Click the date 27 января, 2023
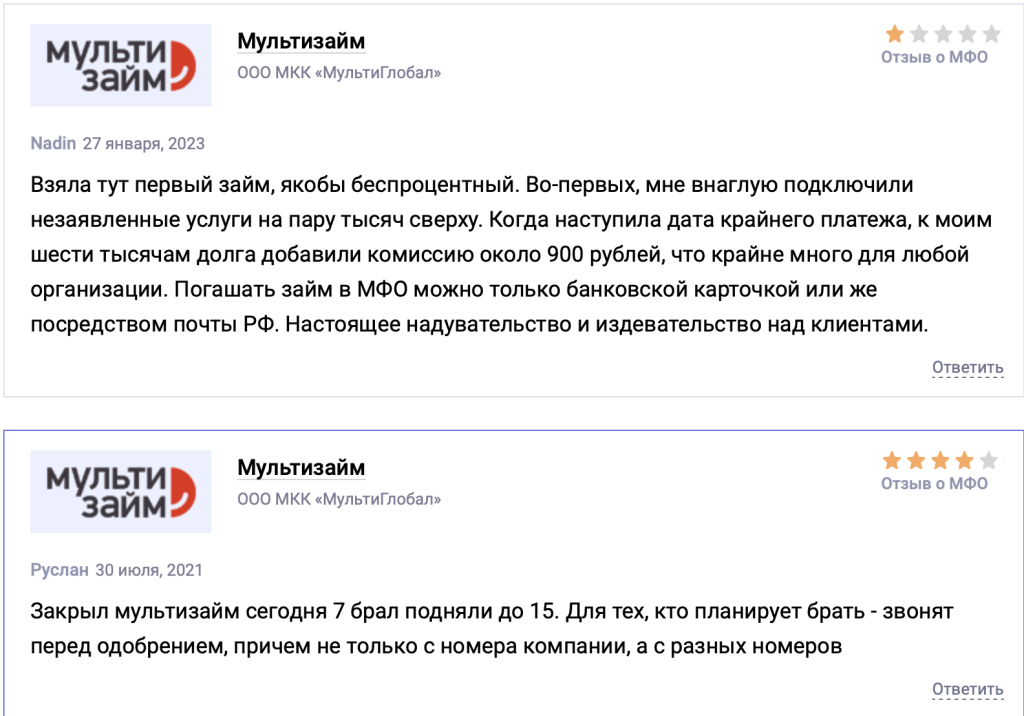 point(143,144)
